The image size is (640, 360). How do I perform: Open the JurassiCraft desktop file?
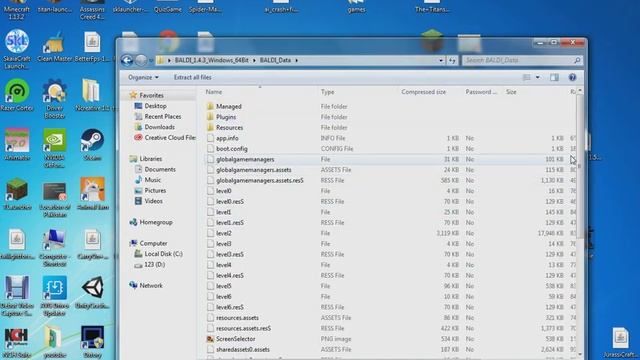[x=620, y=342]
